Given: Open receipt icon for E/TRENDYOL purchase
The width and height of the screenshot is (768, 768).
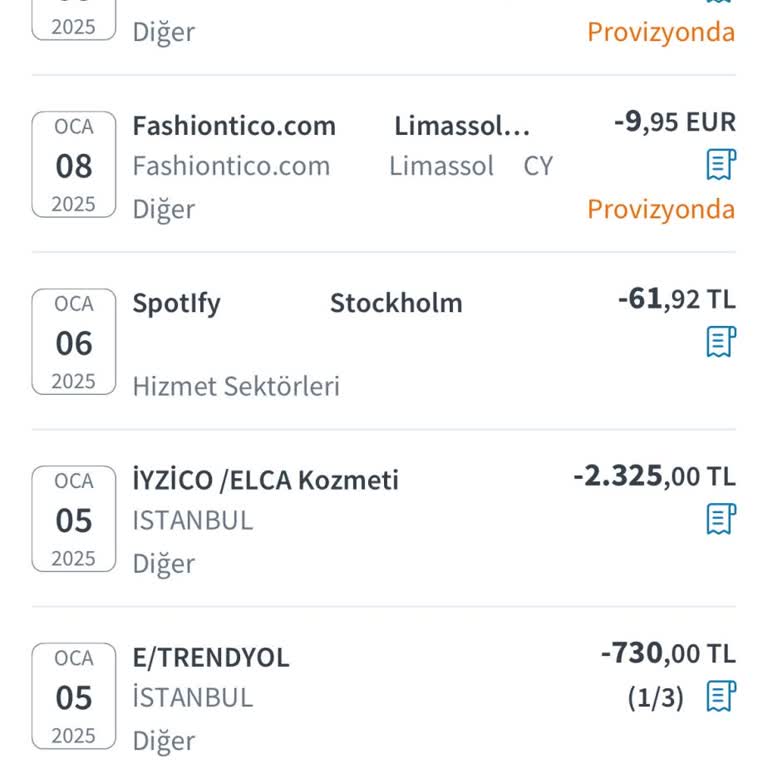Looking at the screenshot, I should pyautogui.click(x=720, y=696).
